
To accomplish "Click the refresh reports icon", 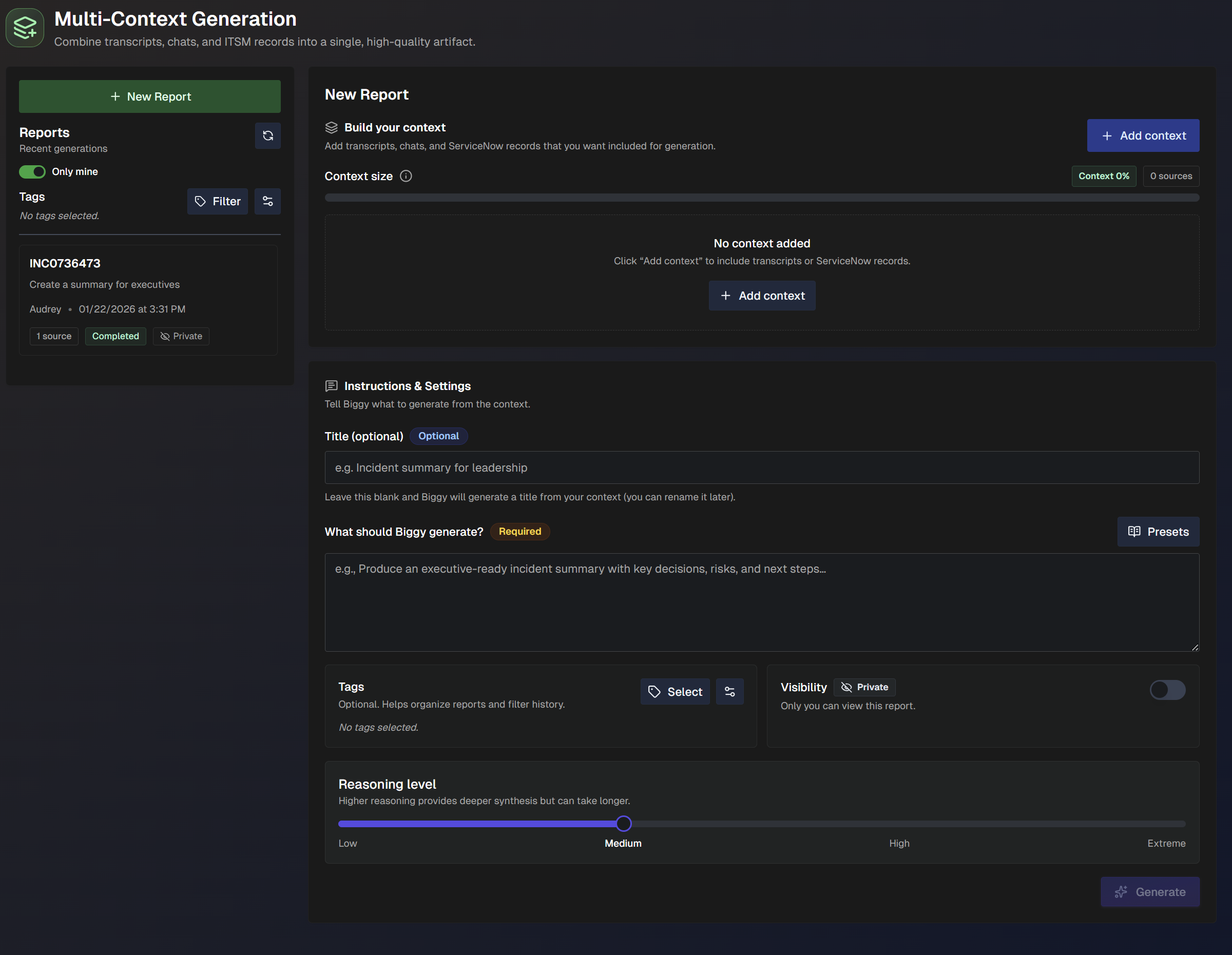I will 267,135.
